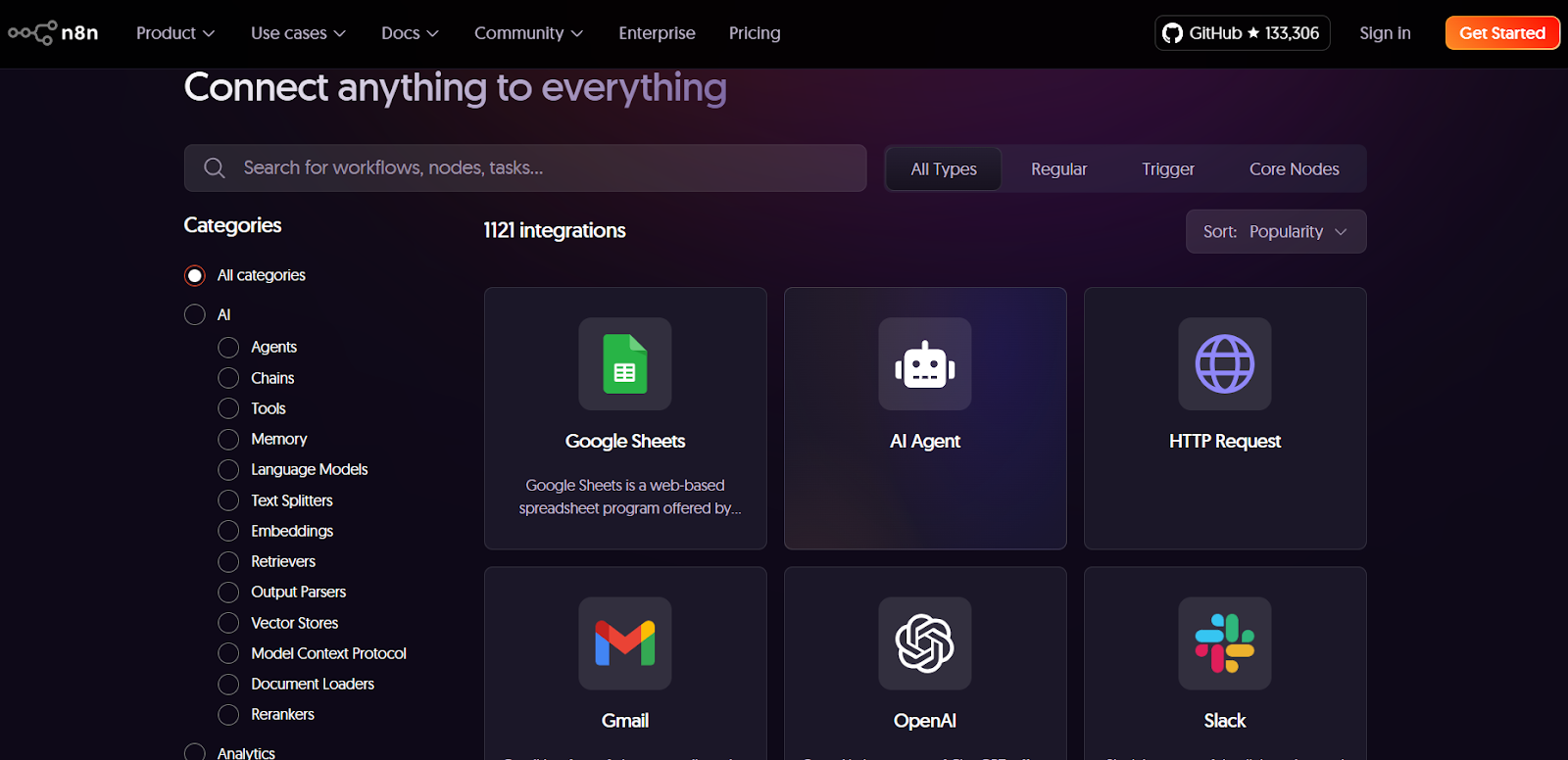Screen dimensions: 1568x760
Task: Open the HTTP Request globe icon
Action: tap(1225, 364)
